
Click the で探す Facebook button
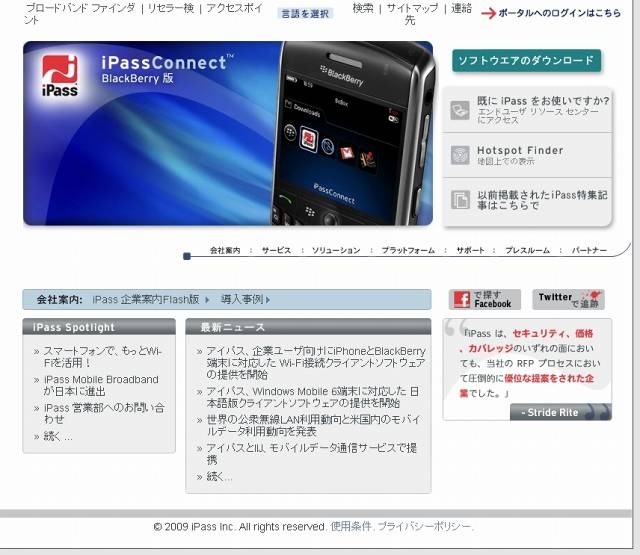pos(484,300)
